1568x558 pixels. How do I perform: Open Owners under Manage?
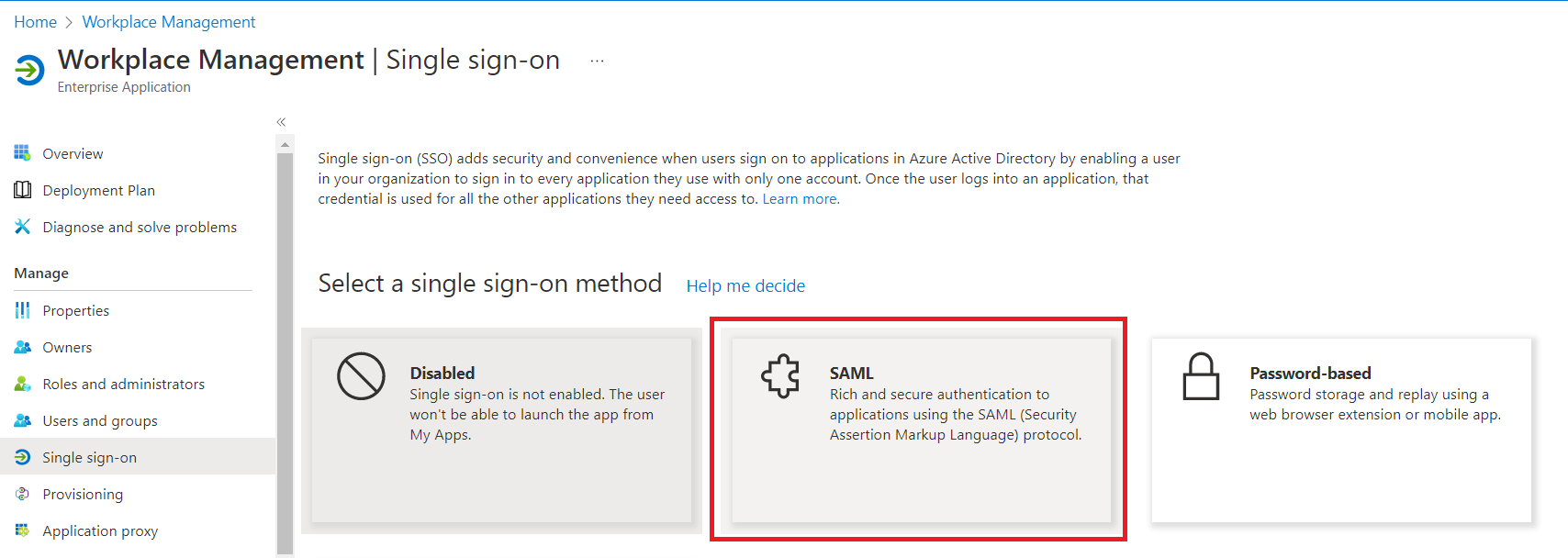[x=67, y=347]
